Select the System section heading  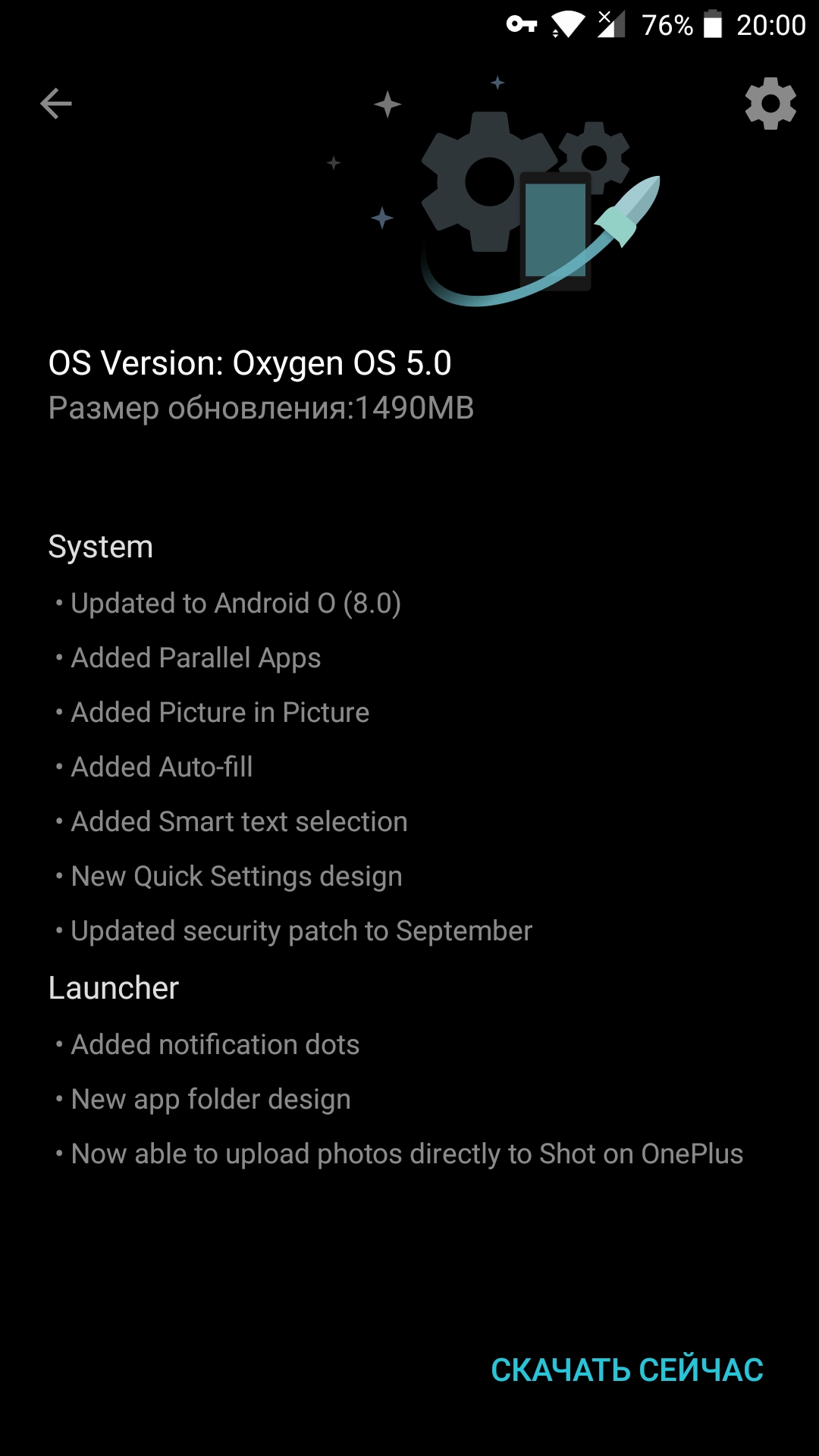click(101, 547)
